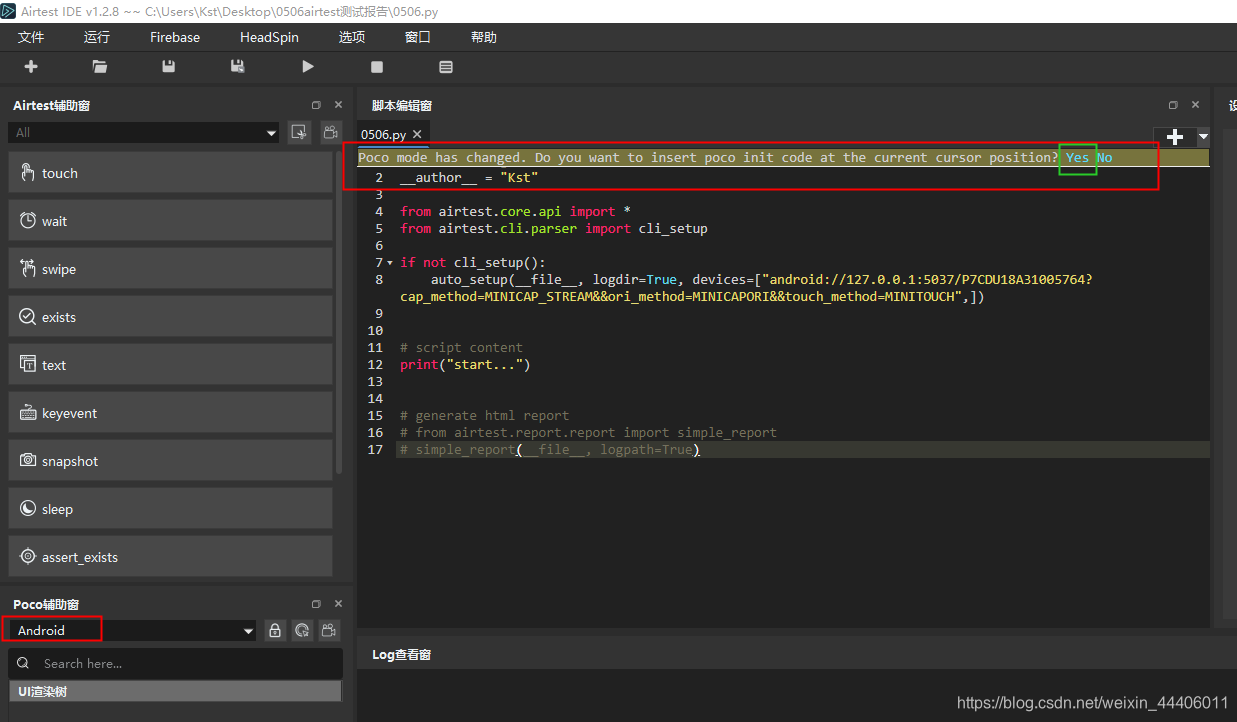Open the Android poco mode dropdown
This screenshot has width=1237, height=722.
130,630
